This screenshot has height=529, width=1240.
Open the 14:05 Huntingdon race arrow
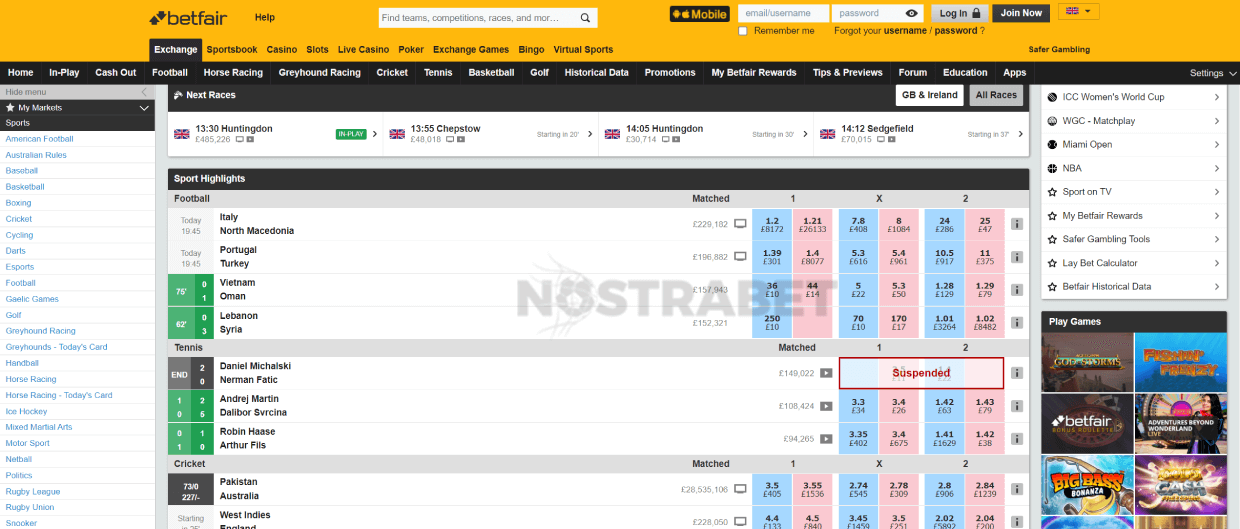pos(805,134)
